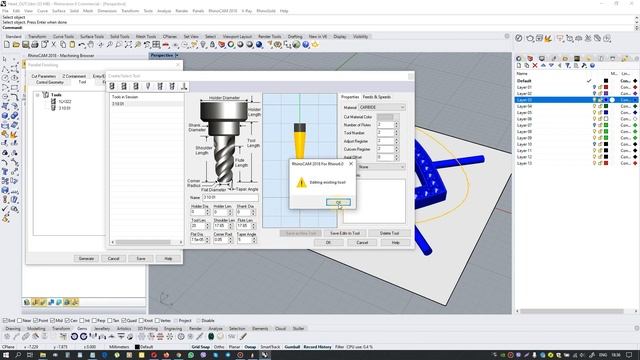Click the Save icon in Standard toolbar
640x360 pixels.
25,44
